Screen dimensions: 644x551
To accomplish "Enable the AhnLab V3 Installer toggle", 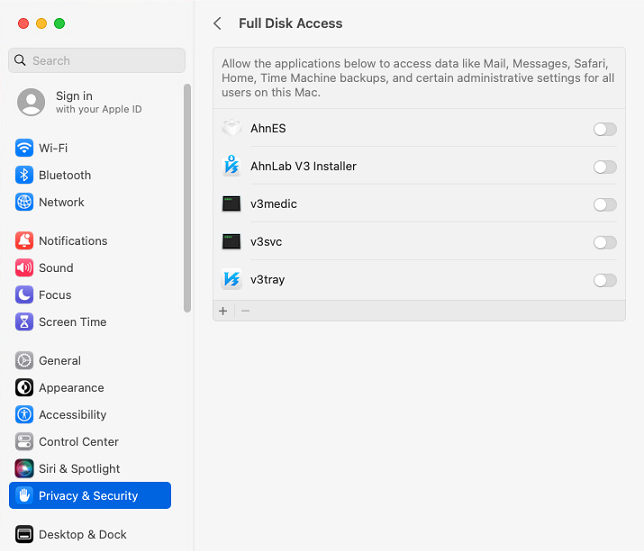I will pyautogui.click(x=605, y=167).
